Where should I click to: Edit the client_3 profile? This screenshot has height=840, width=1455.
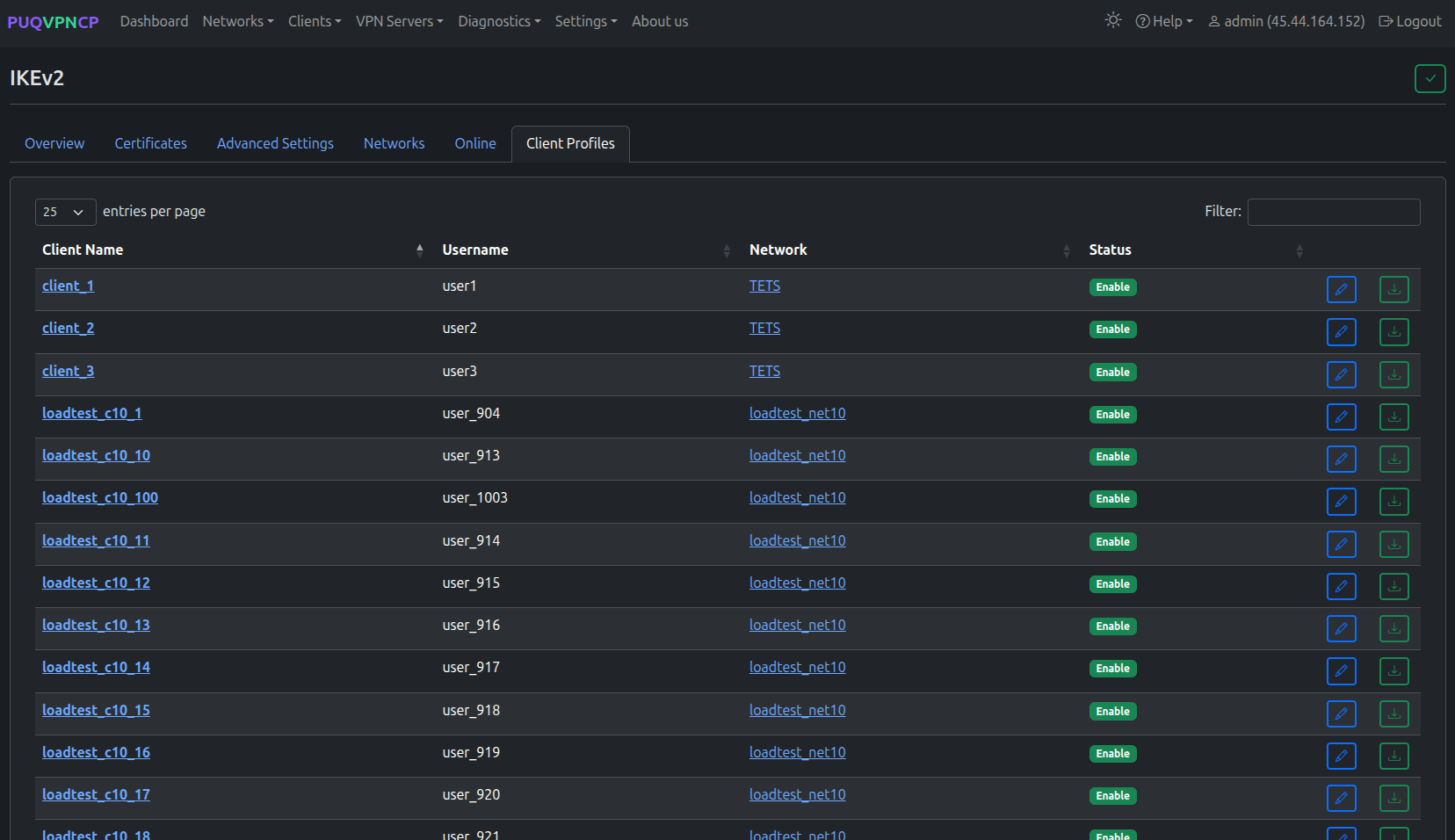pyautogui.click(x=1341, y=374)
